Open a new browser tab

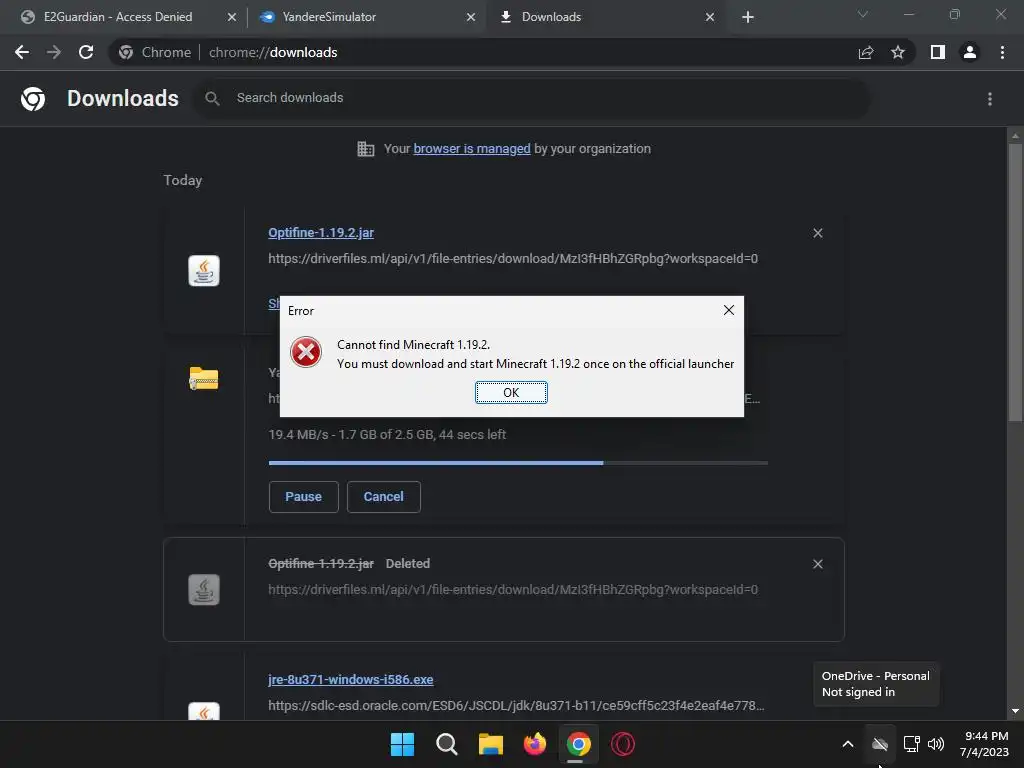(748, 17)
